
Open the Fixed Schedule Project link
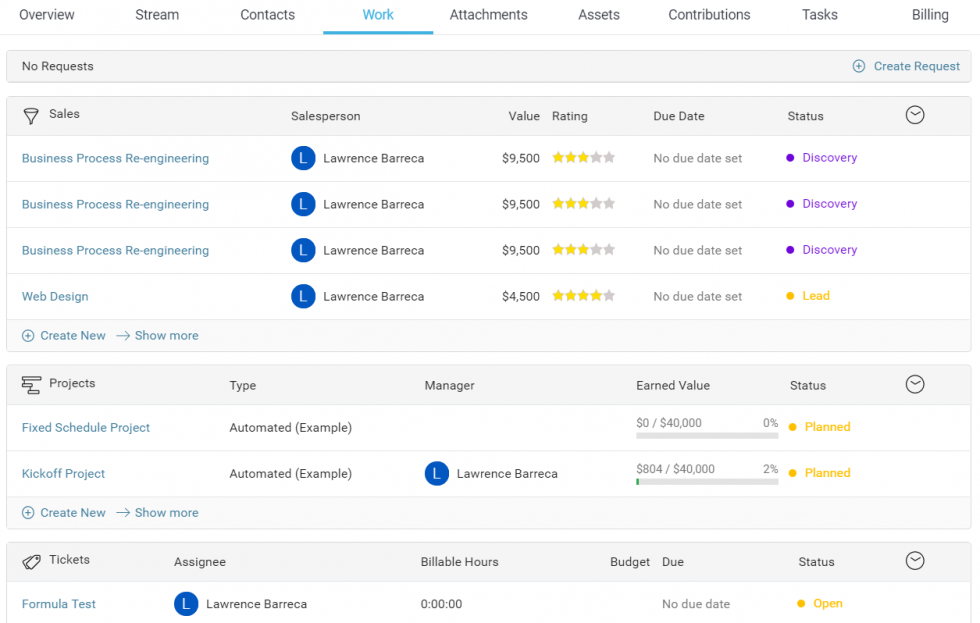tap(86, 428)
